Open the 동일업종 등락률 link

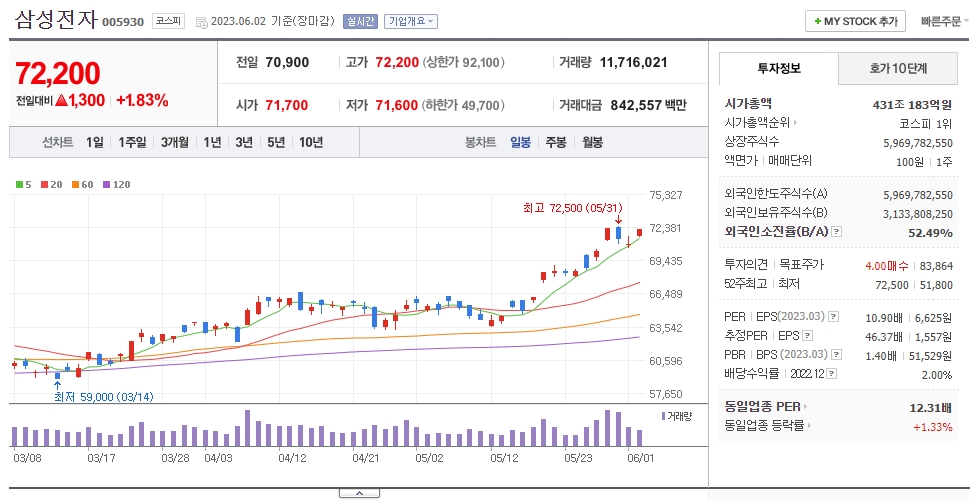coord(768,426)
